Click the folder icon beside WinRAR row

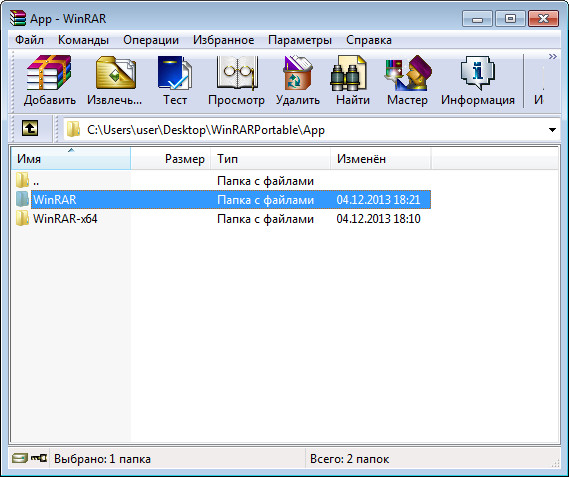pos(22,199)
